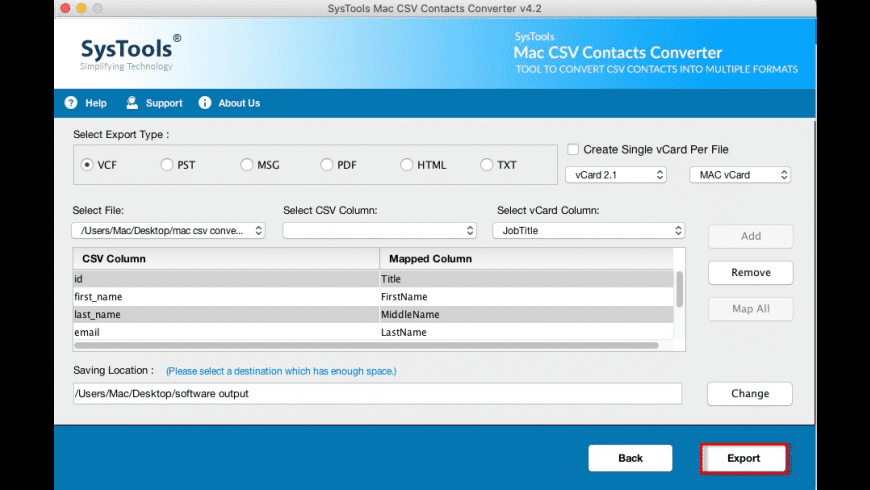This screenshot has height=490, width=870.
Task: Select the 'id' row CSV cell
Action: [226, 279]
